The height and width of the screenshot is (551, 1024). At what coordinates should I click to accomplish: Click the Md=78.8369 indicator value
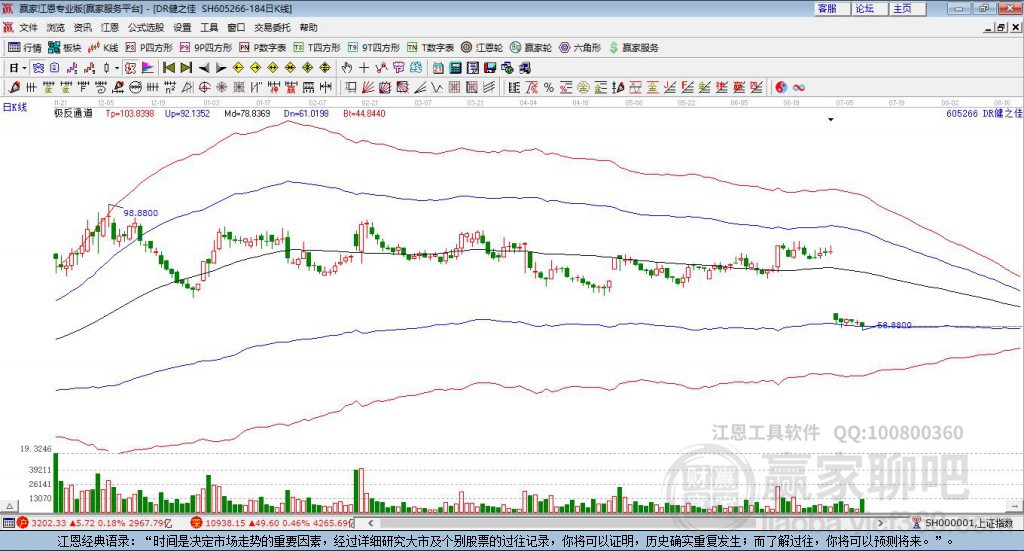247,114
